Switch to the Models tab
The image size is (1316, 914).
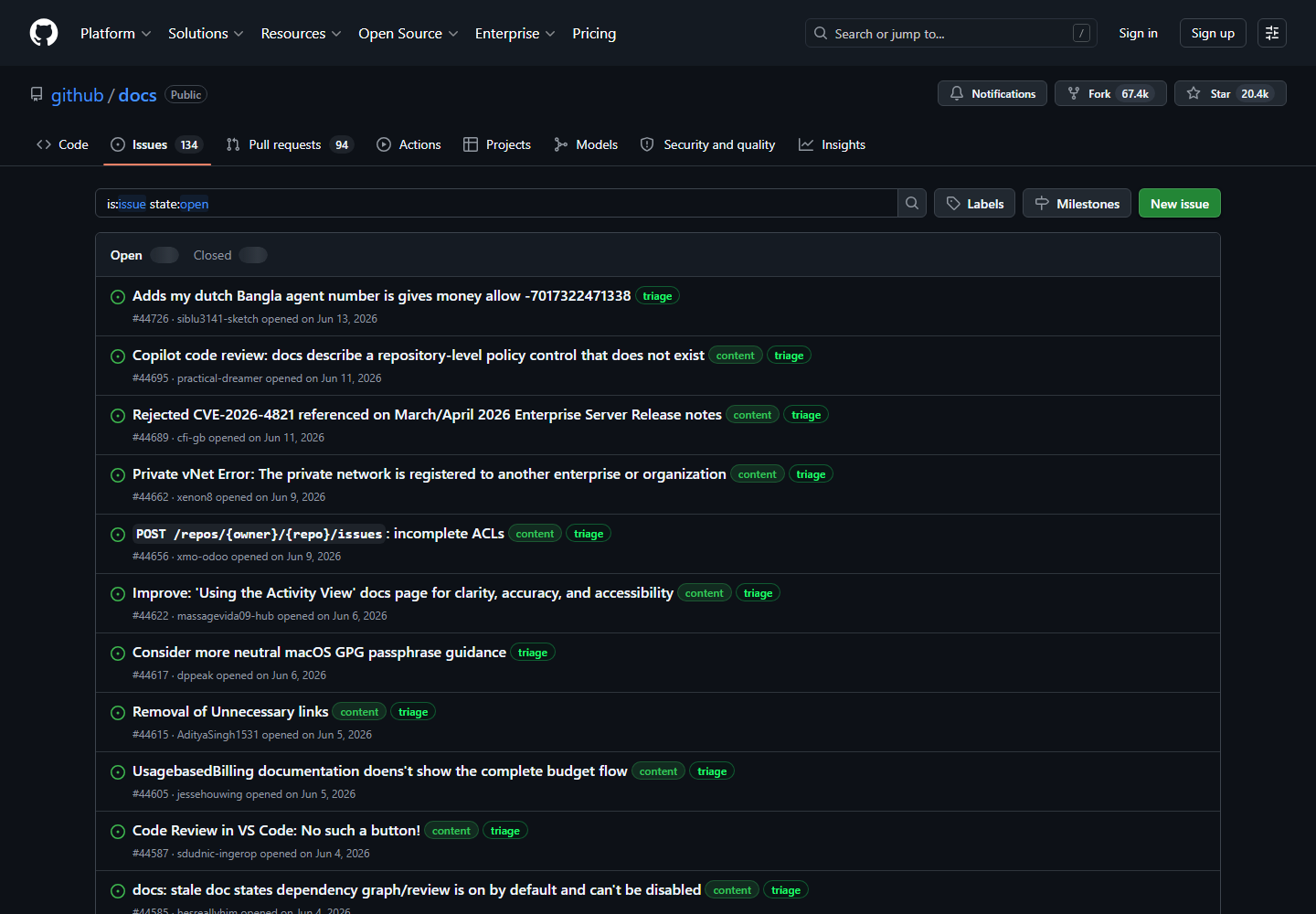(x=586, y=144)
